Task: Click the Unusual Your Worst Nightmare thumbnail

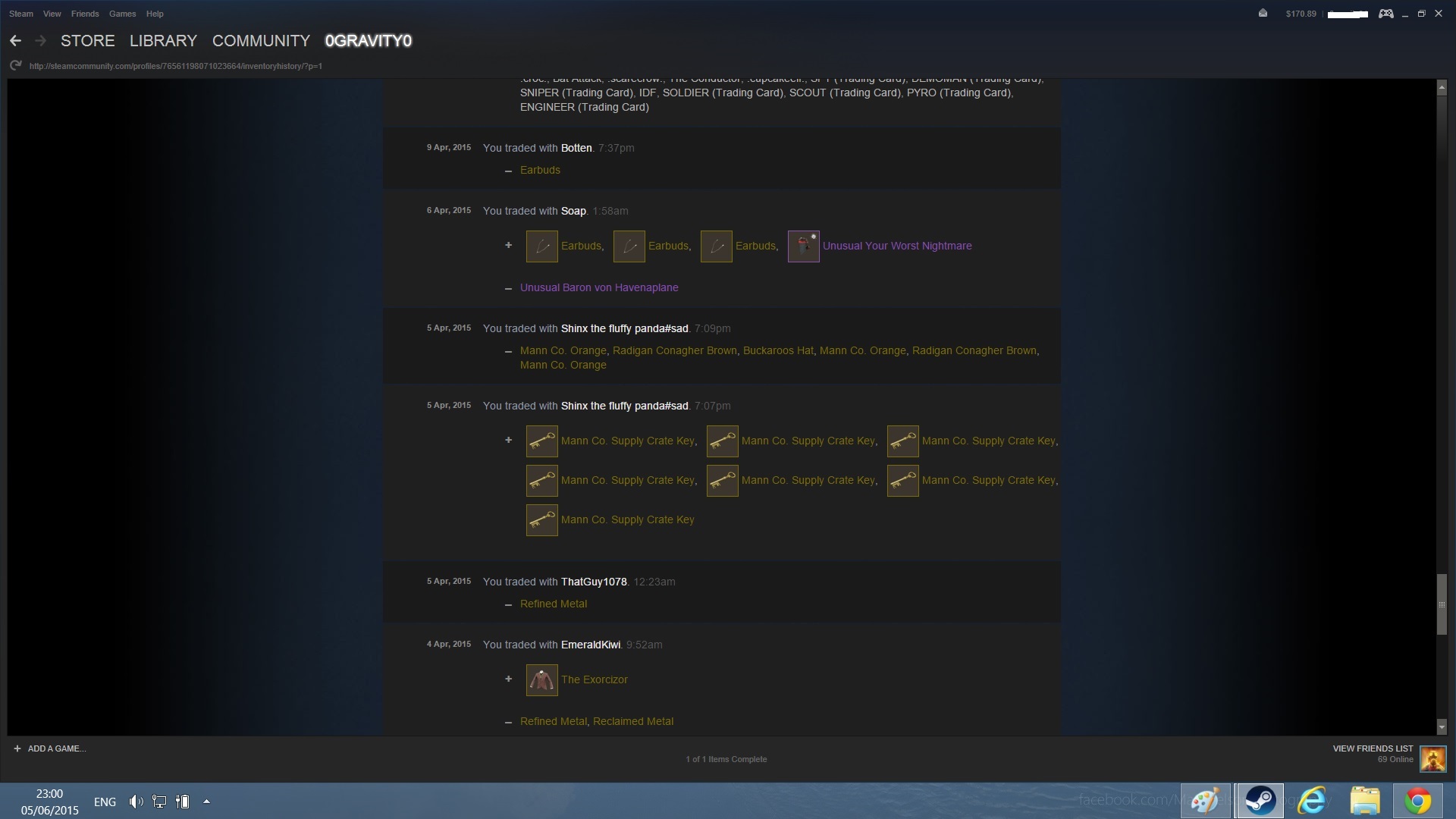Action: (x=803, y=246)
